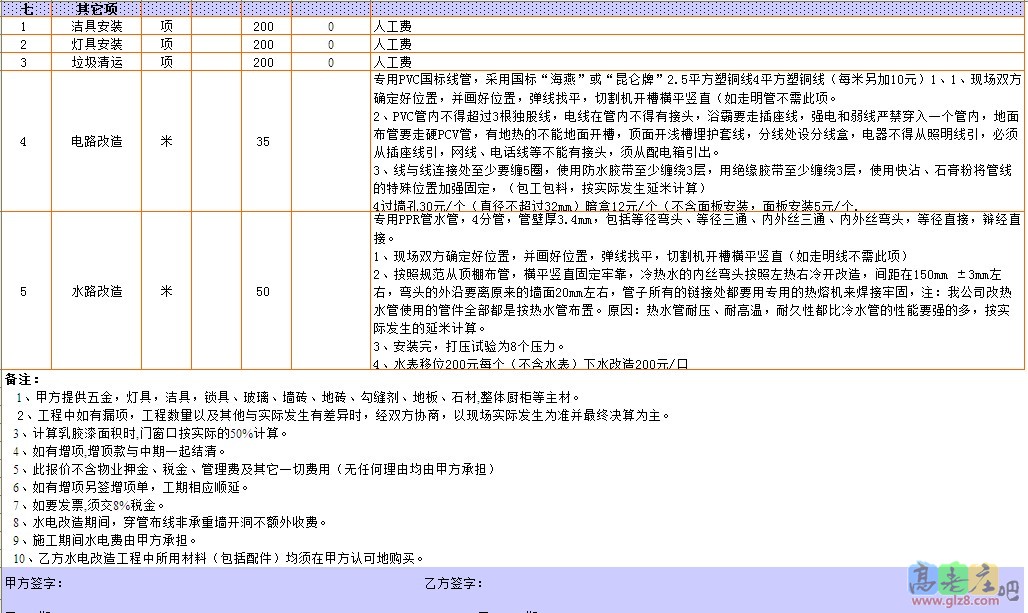This screenshot has height=613, width=1028.
Task: Select the price 50 cell for 水路改造
Action: tap(263, 291)
